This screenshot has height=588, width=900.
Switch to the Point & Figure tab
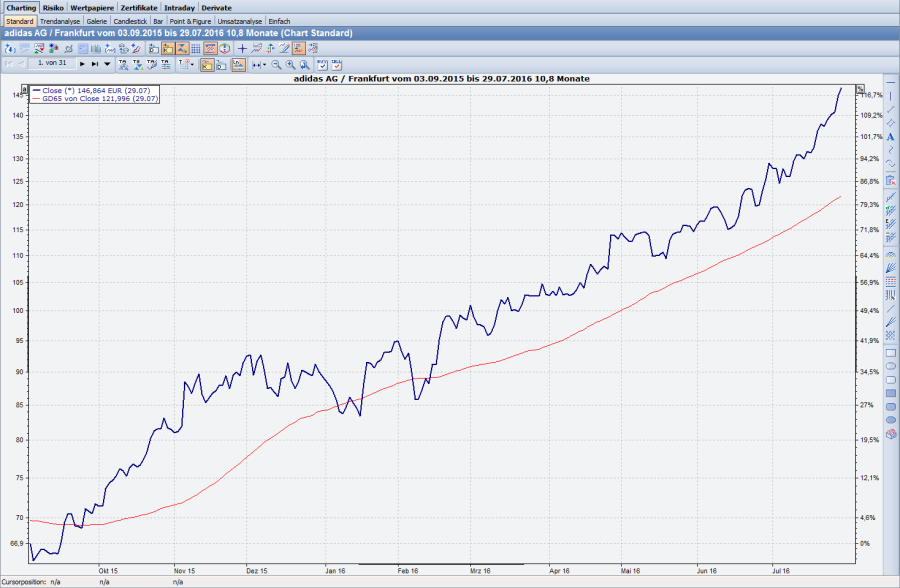tap(192, 20)
